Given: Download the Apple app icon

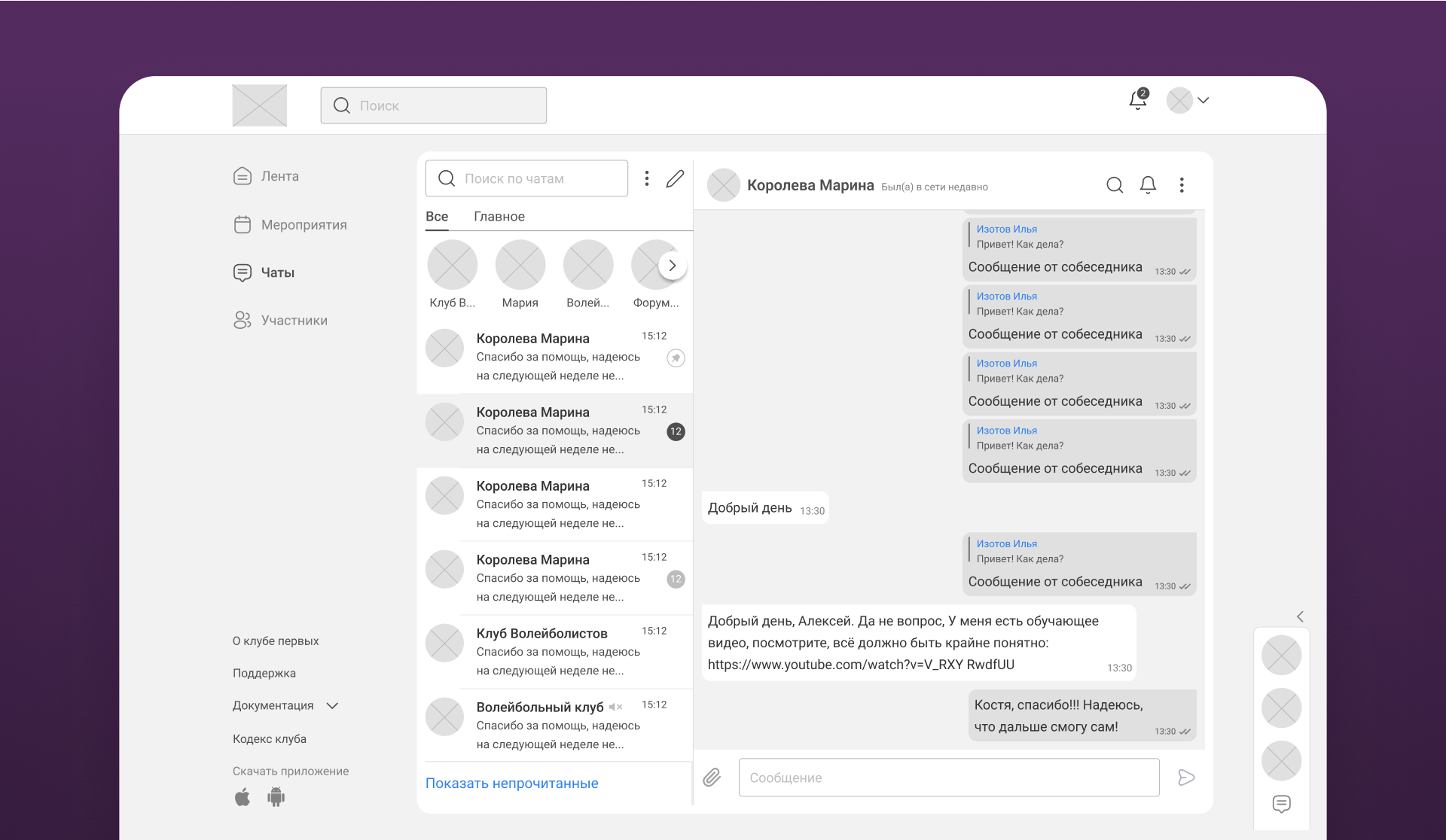Looking at the screenshot, I should pyautogui.click(x=243, y=797).
